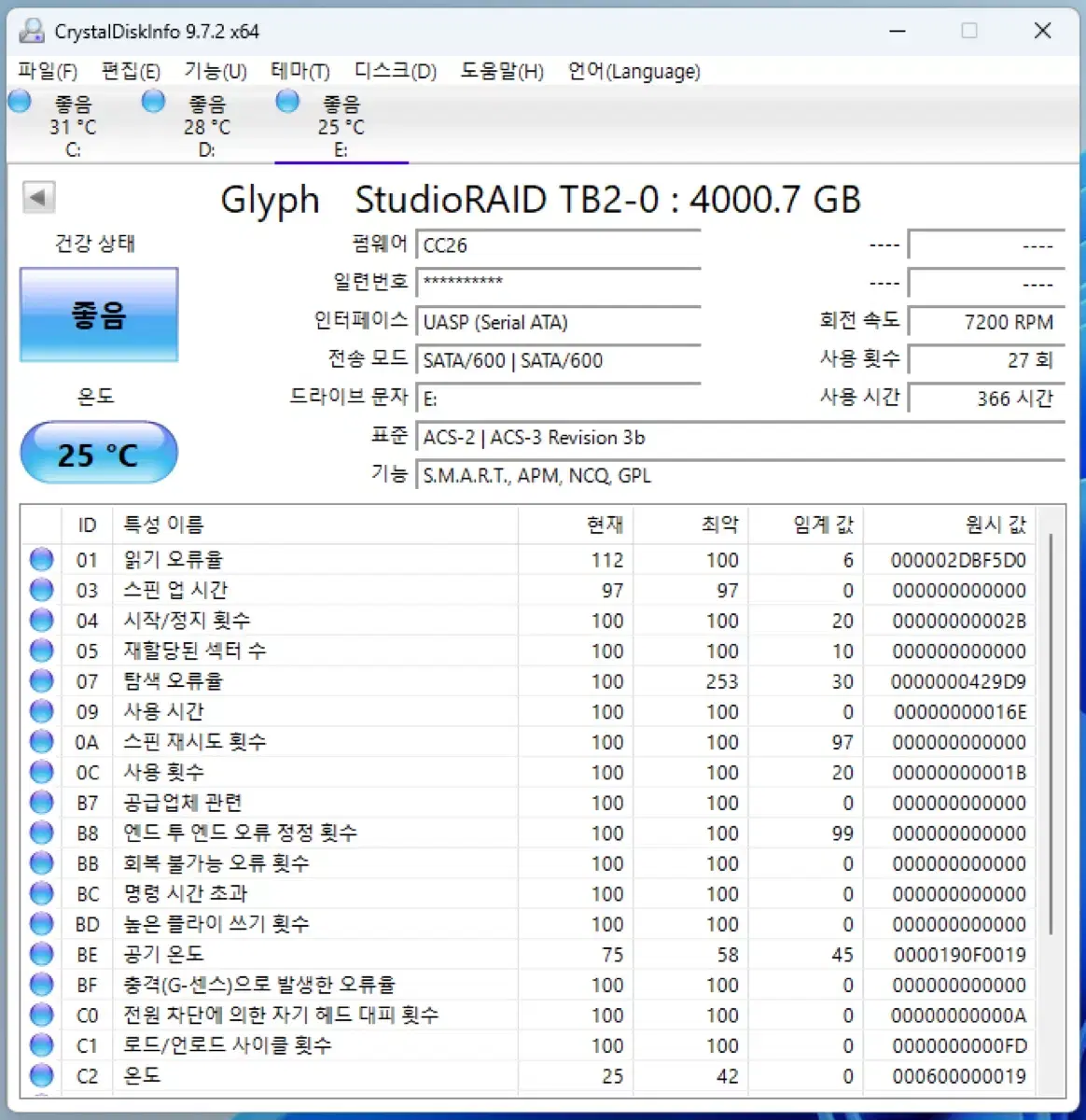Screen dimensions: 1086x1120
Task: Open the 테마(T) menu
Action: pos(300,72)
